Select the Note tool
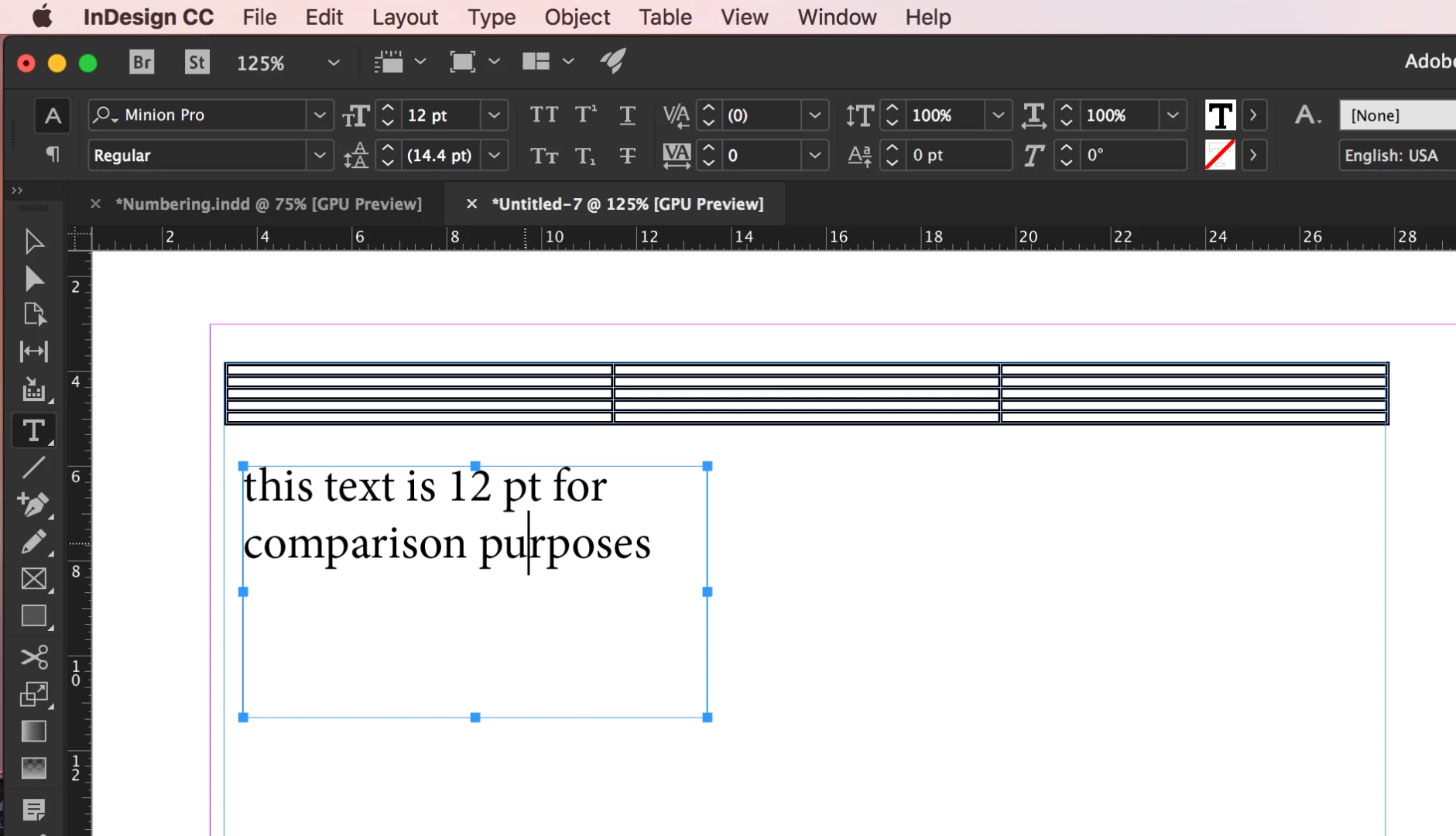 tap(34, 810)
